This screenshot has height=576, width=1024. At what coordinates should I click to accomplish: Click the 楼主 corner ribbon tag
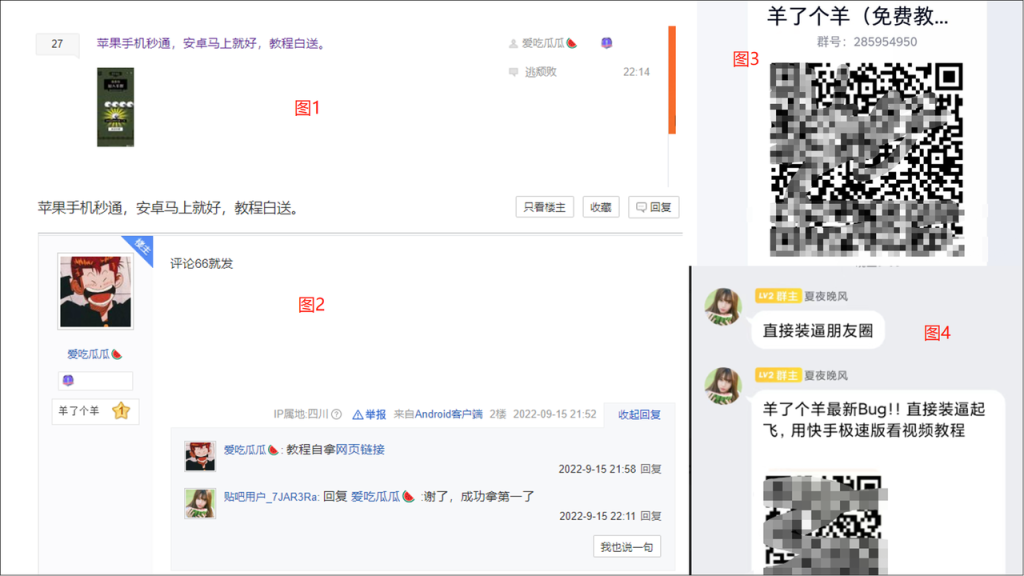point(142,248)
